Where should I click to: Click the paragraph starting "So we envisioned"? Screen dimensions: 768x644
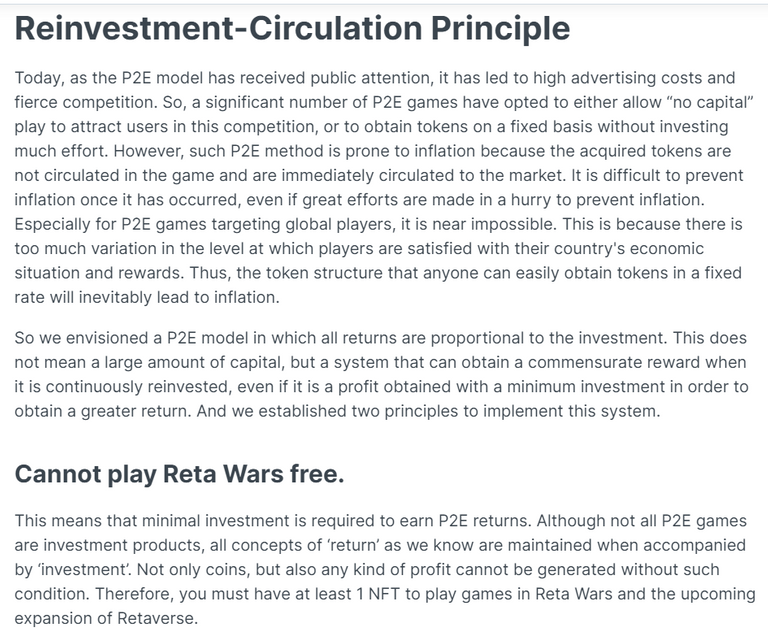click(382, 374)
